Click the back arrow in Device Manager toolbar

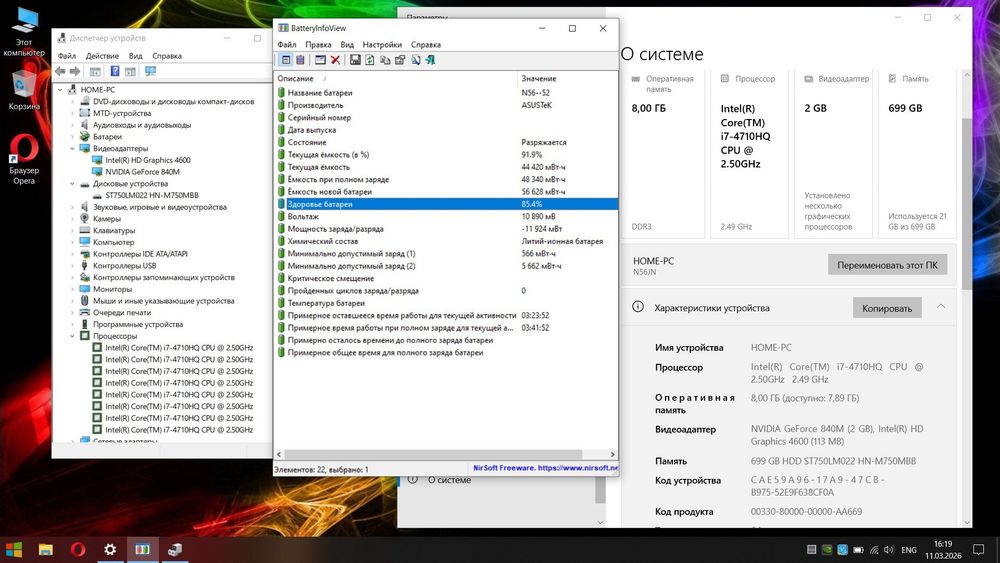coord(60,71)
